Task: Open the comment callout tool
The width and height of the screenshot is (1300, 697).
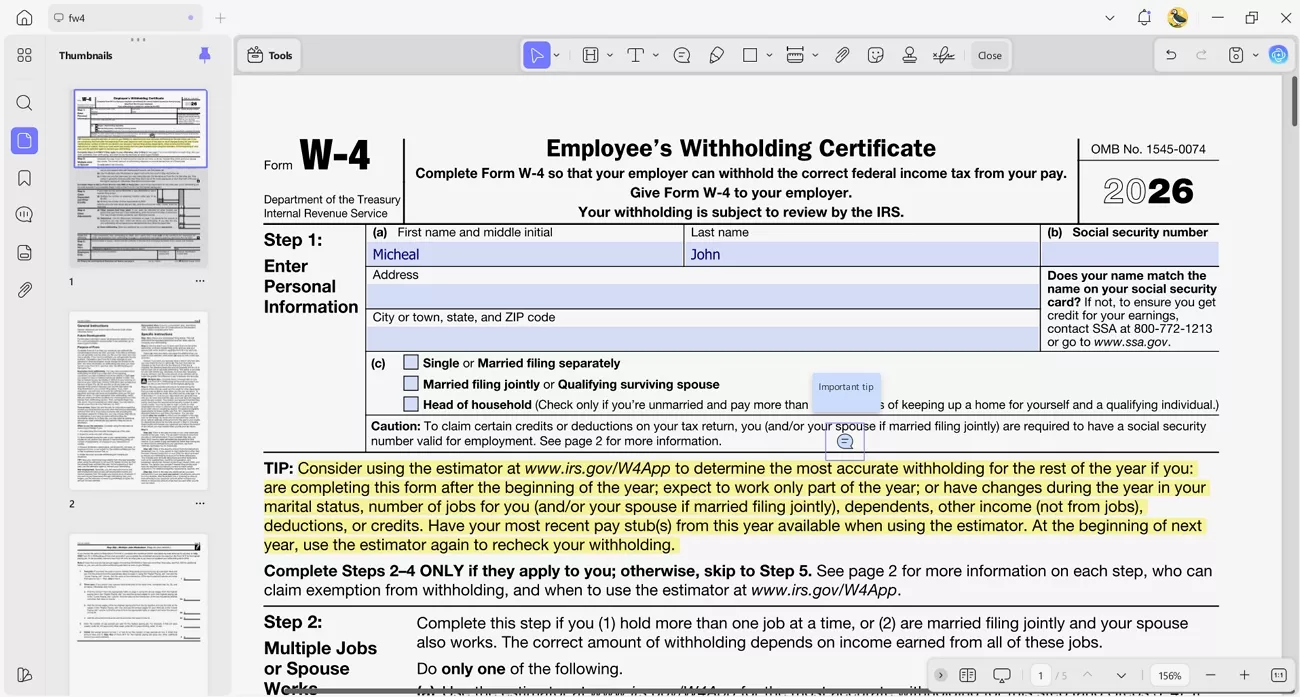Action: coord(681,55)
